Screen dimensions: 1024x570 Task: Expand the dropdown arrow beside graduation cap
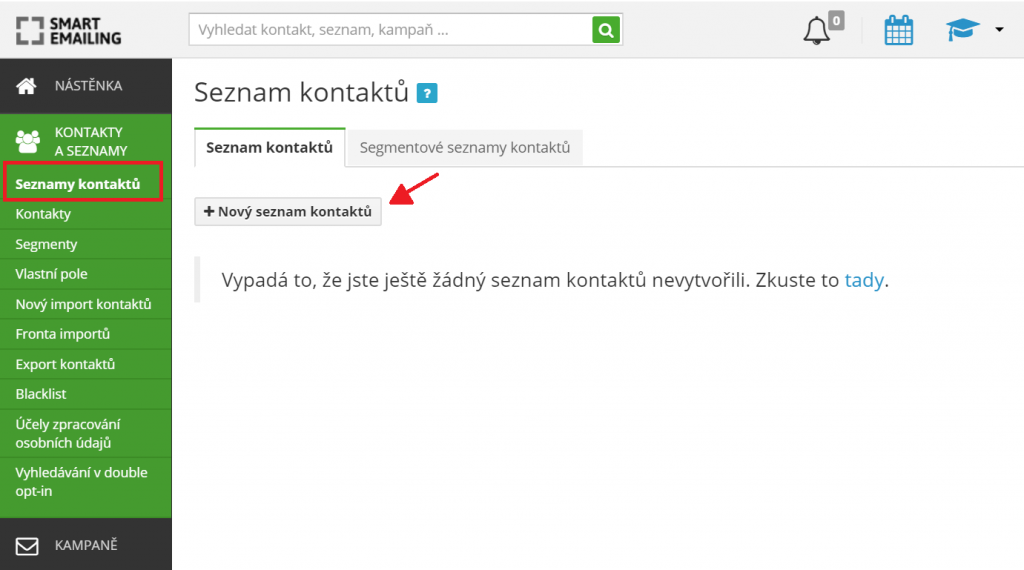pyautogui.click(x=998, y=30)
